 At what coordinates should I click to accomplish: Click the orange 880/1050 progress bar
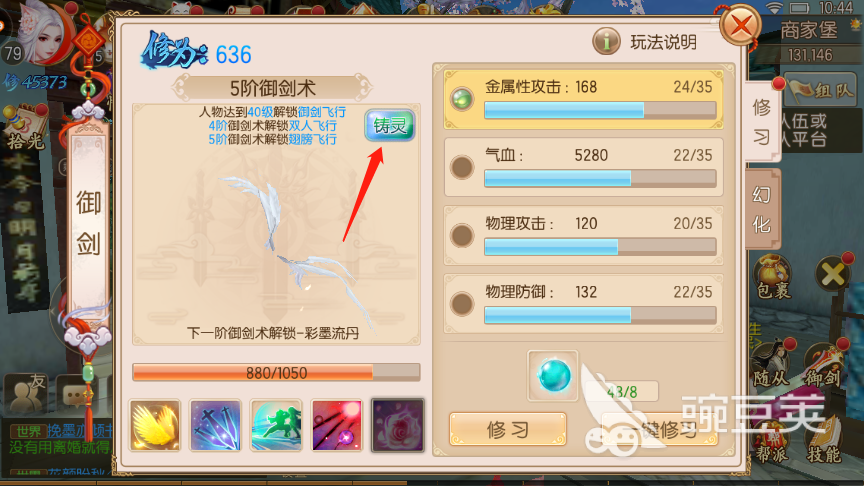click(276, 373)
